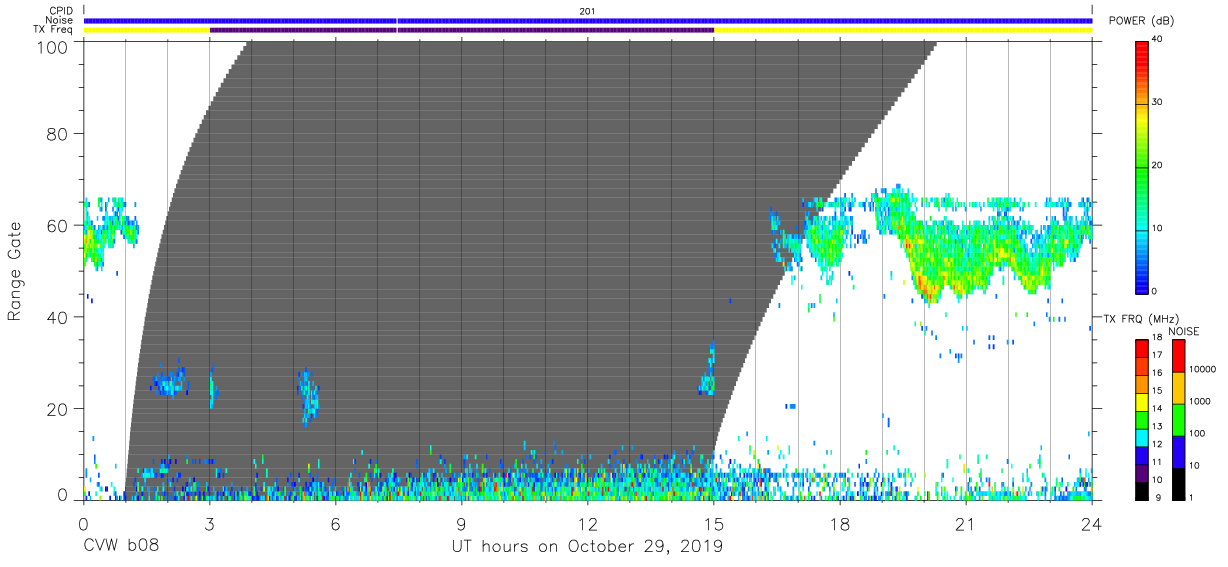Click the noise scale value '10000'
Viewport: 1228px width, 567px height.
coord(1201,369)
